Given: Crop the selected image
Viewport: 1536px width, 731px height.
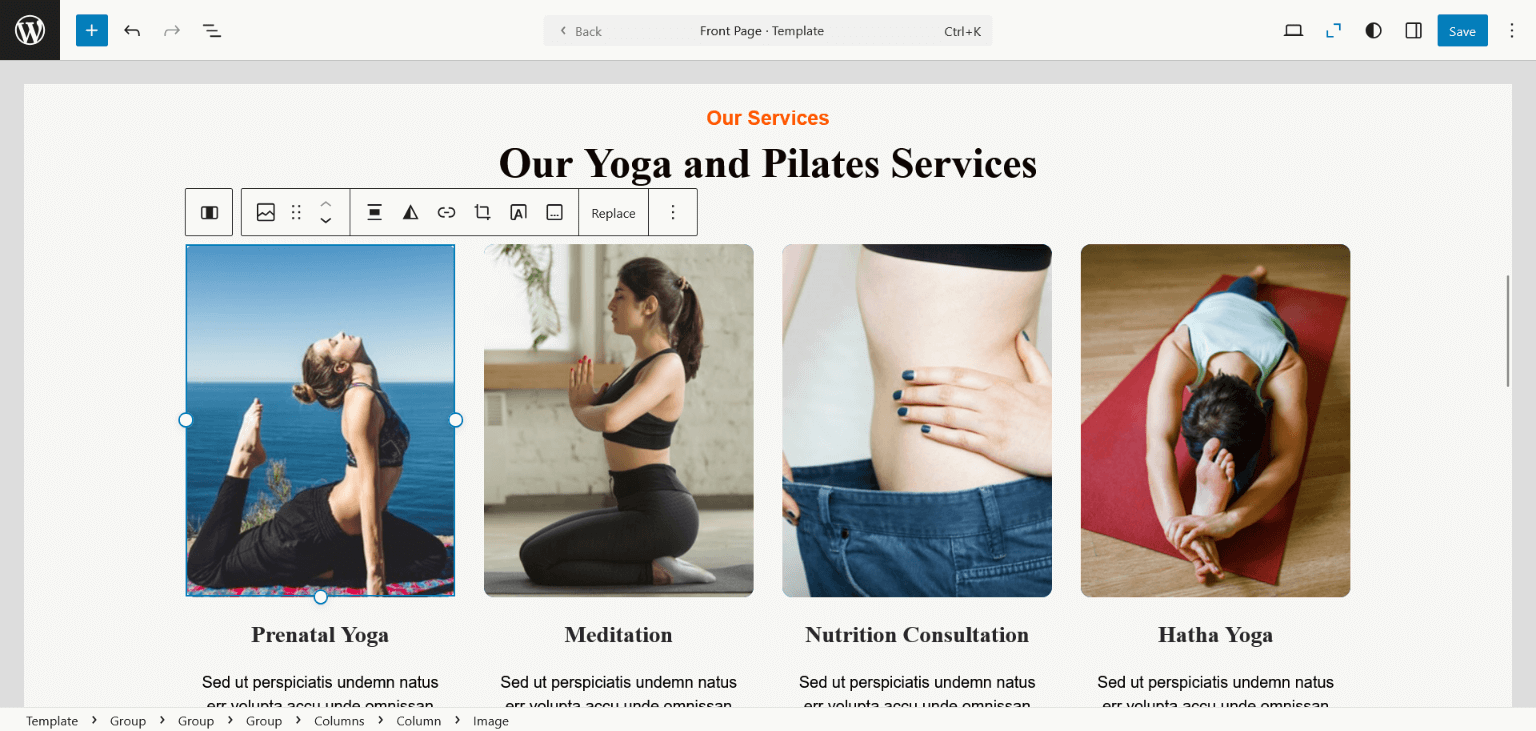Looking at the screenshot, I should pyautogui.click(x=483, y=212).
